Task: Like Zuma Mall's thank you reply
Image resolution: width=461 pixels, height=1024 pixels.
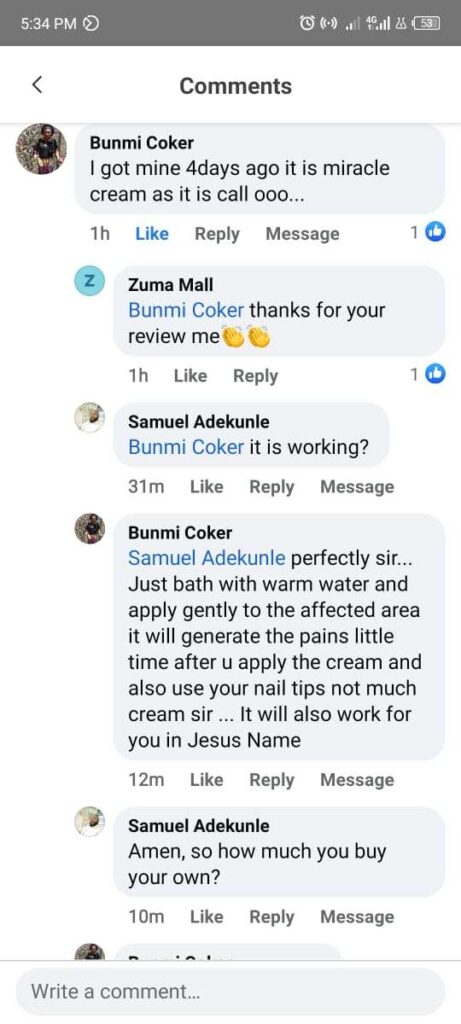Action: [190, 376]
